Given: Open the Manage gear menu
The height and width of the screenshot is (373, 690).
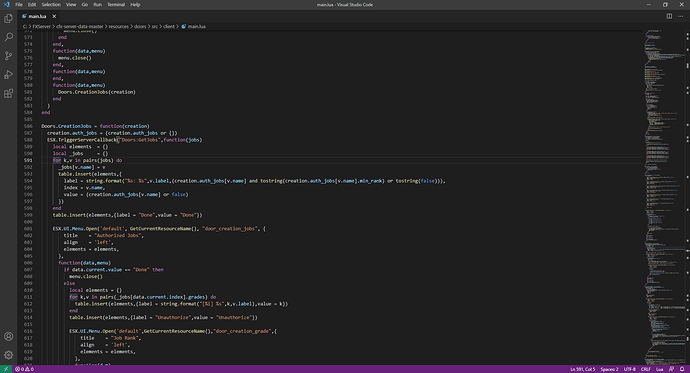Looking at the screenshot, I should [8, 355].
